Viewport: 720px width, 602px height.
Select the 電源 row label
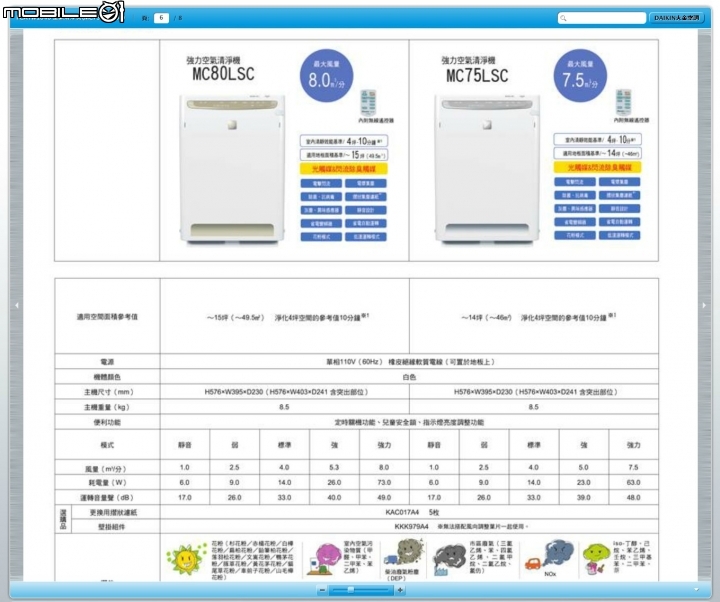tap(107, 362)
